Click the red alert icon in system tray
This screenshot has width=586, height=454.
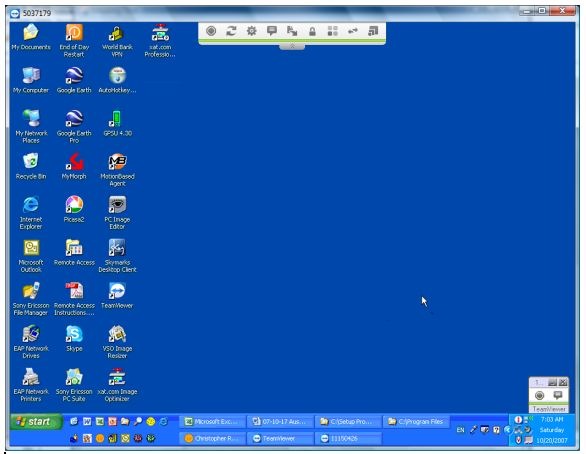pos(518,420)
